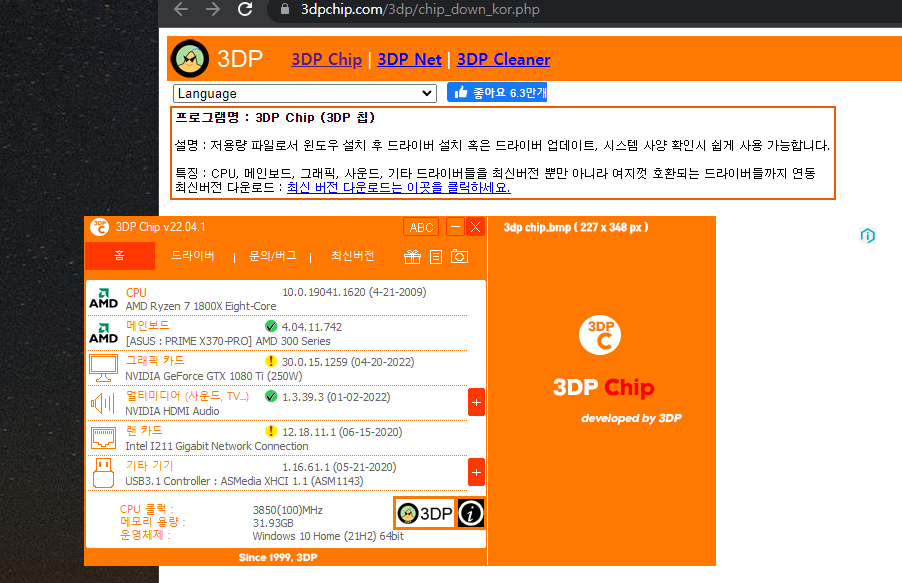Click the Facebook like 좋아요 button
Image resolution: width=902 pixels, height=583 pixels.
496,93
